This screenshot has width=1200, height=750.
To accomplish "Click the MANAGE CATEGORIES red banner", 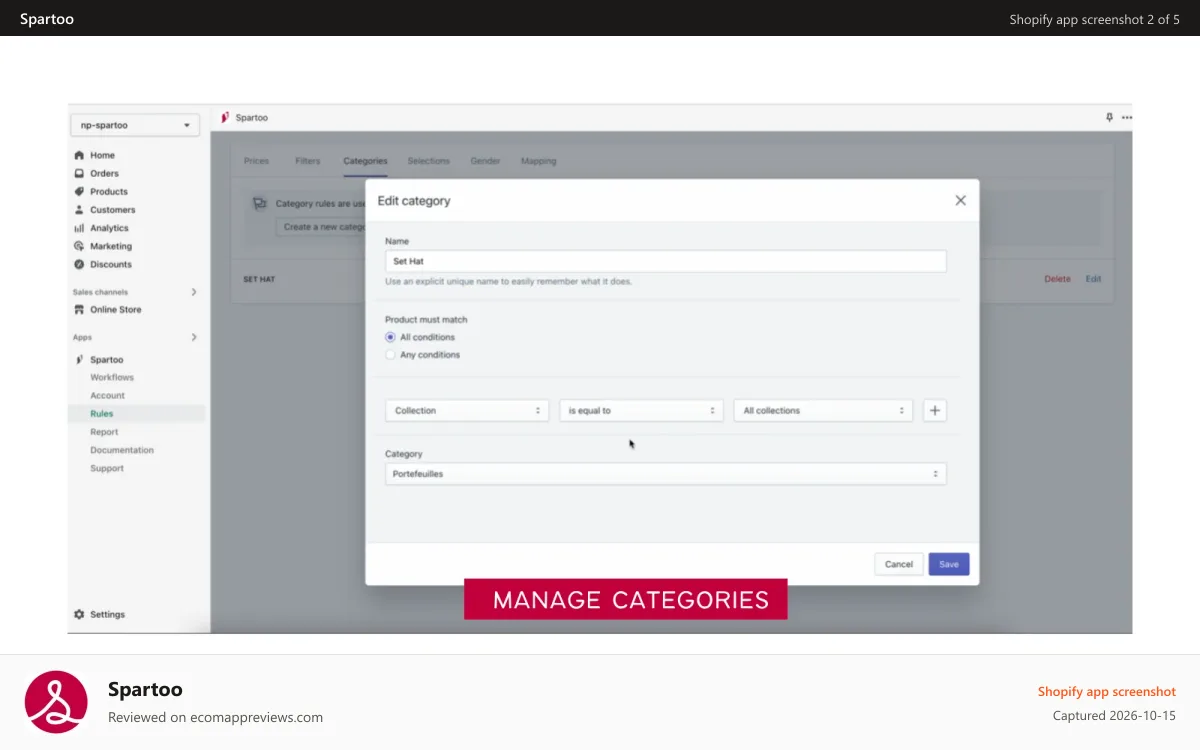I will click(x=626, y=599).
